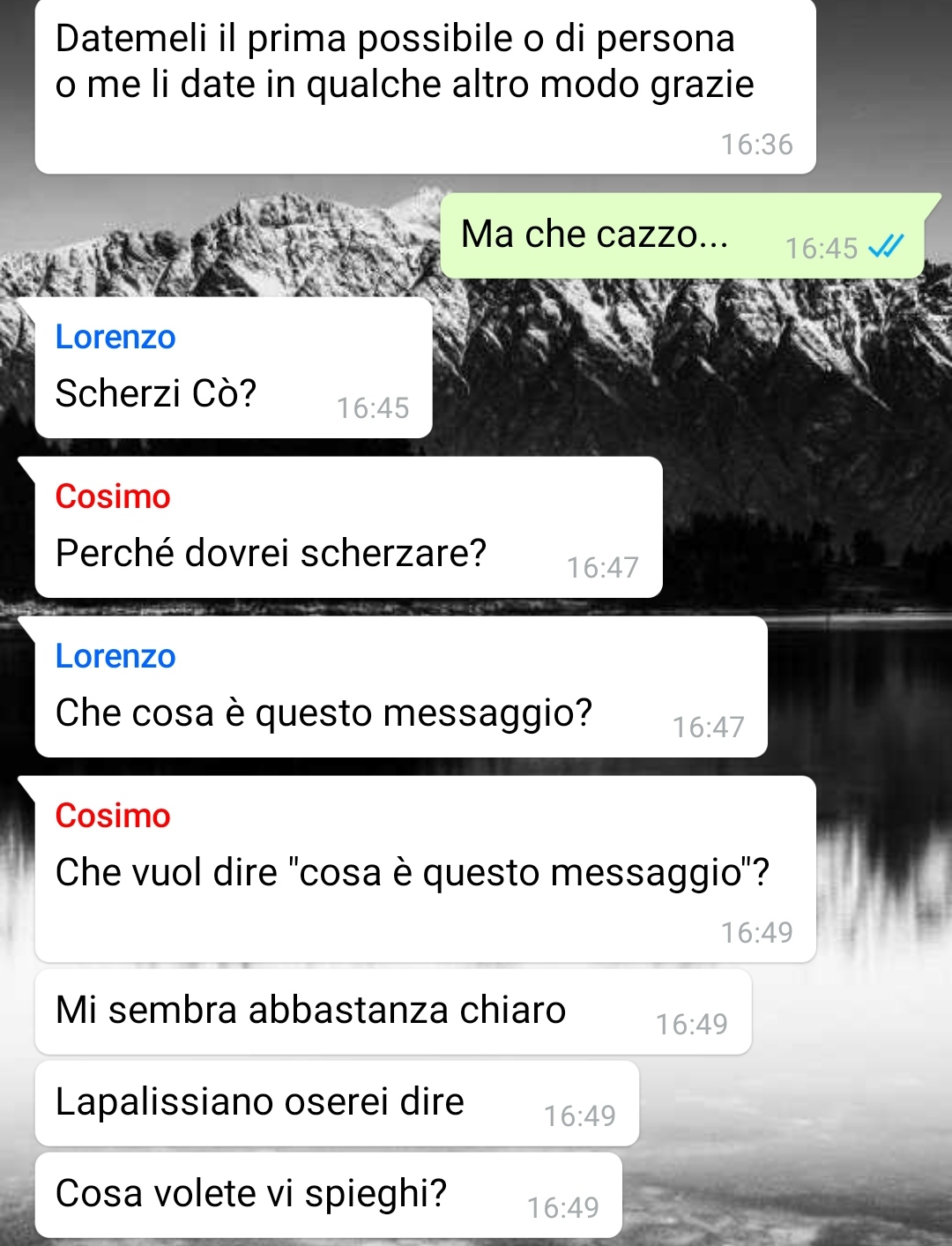
Task: Tap the 16:49 timestamp on "Lapalissiano oserei dire"
Action: point(580,1116)
